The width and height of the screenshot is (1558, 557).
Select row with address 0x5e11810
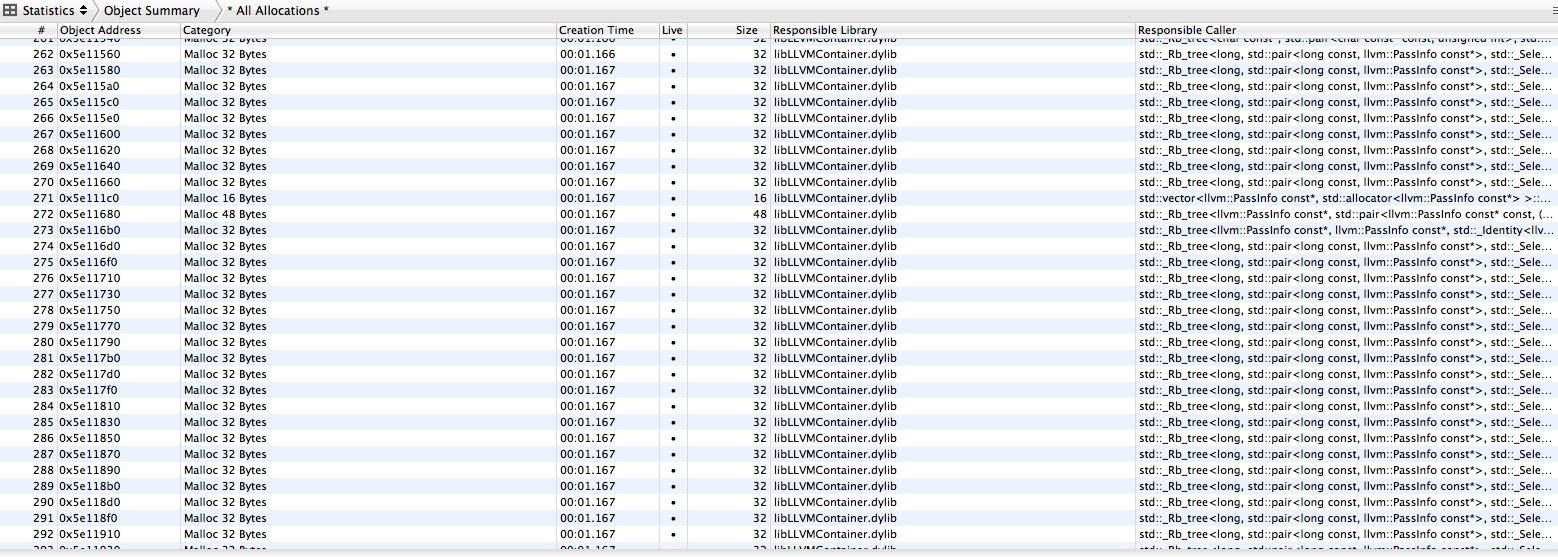pyautogui.click(x=779, y=406)
